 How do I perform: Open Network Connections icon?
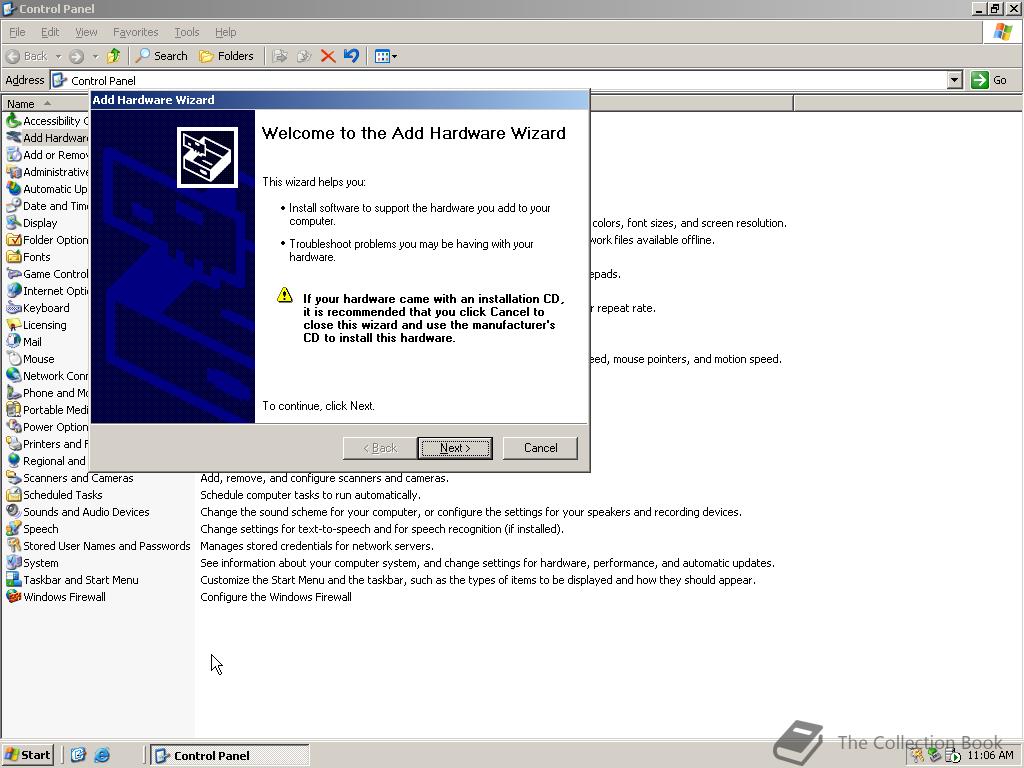[14, 376]
